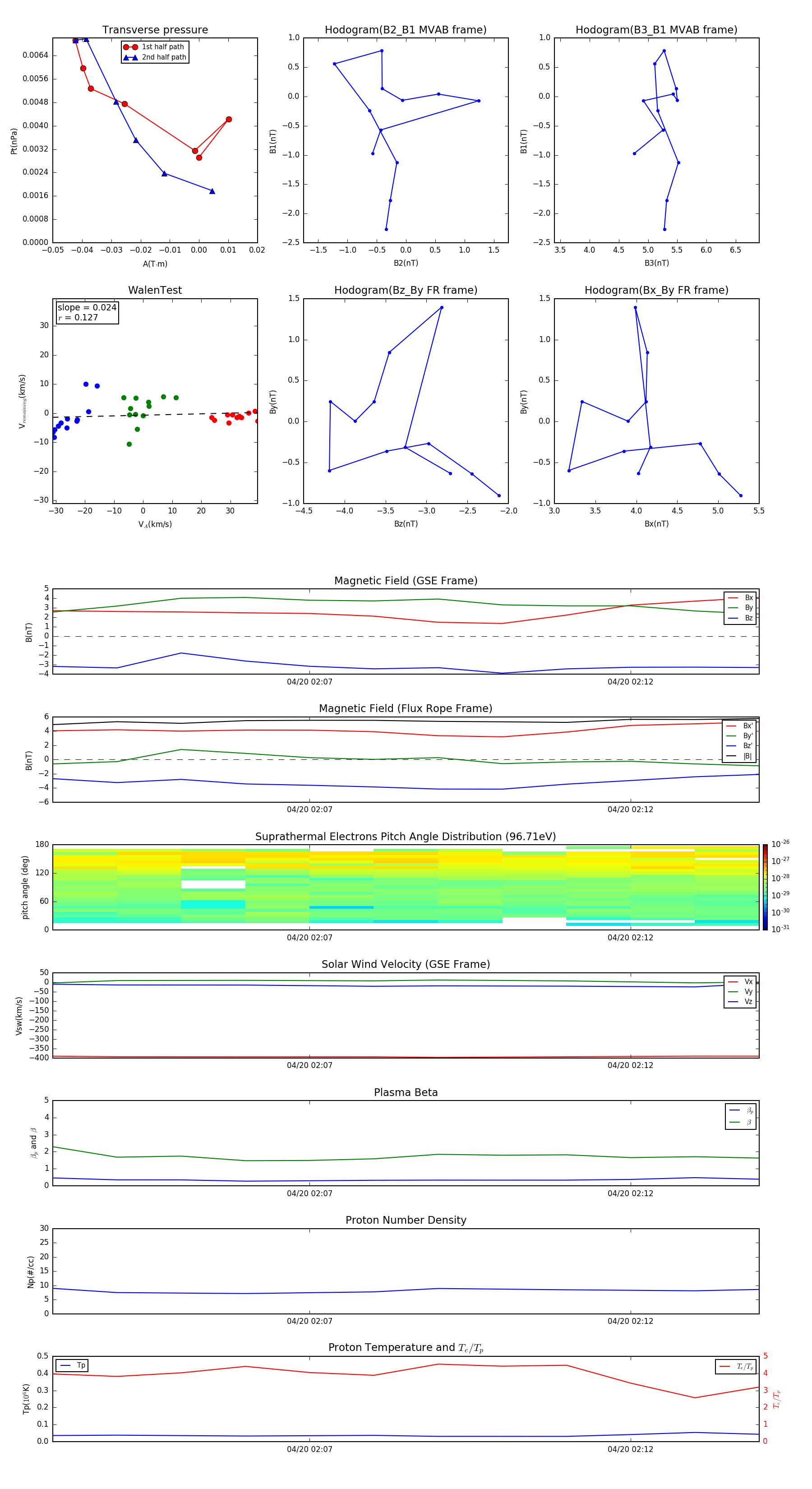Click the 10^-31 colorbar tick label
Image resolution: width=812 pixels, height=1489 pixels.
[x=780, y=929]
